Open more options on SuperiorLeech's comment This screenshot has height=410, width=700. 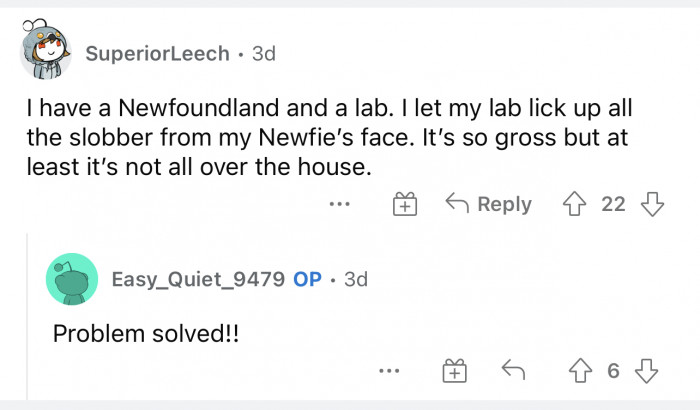(x=340, y=205)
